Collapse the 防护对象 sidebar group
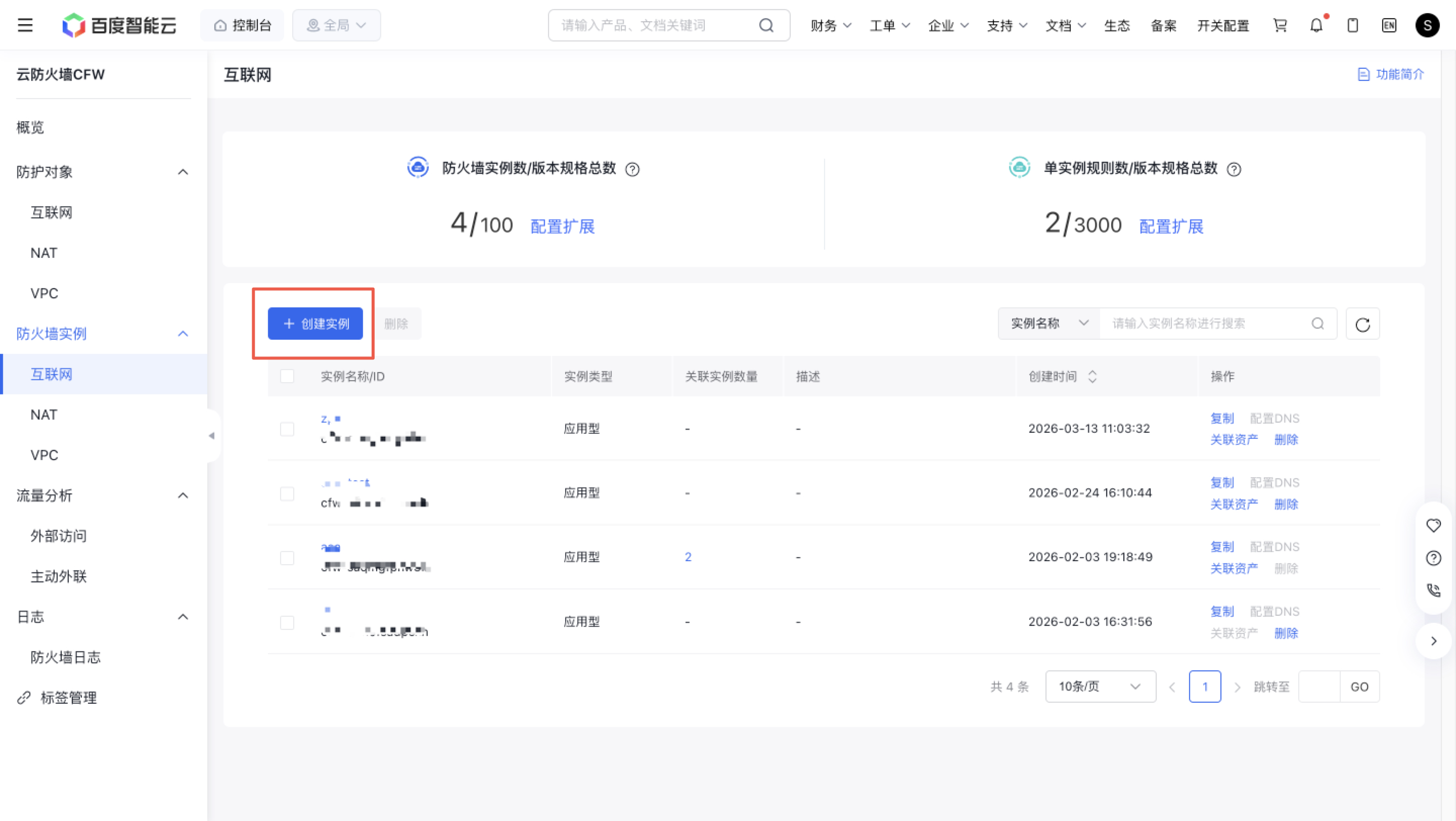This screenshot has height=821, width=1456. click(183, 172)
